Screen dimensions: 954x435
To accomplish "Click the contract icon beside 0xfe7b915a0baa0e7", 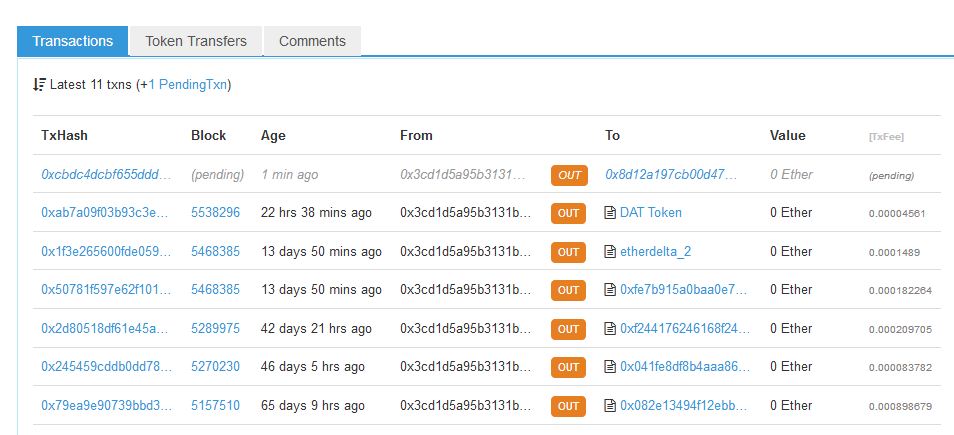I will click(611, 290).
